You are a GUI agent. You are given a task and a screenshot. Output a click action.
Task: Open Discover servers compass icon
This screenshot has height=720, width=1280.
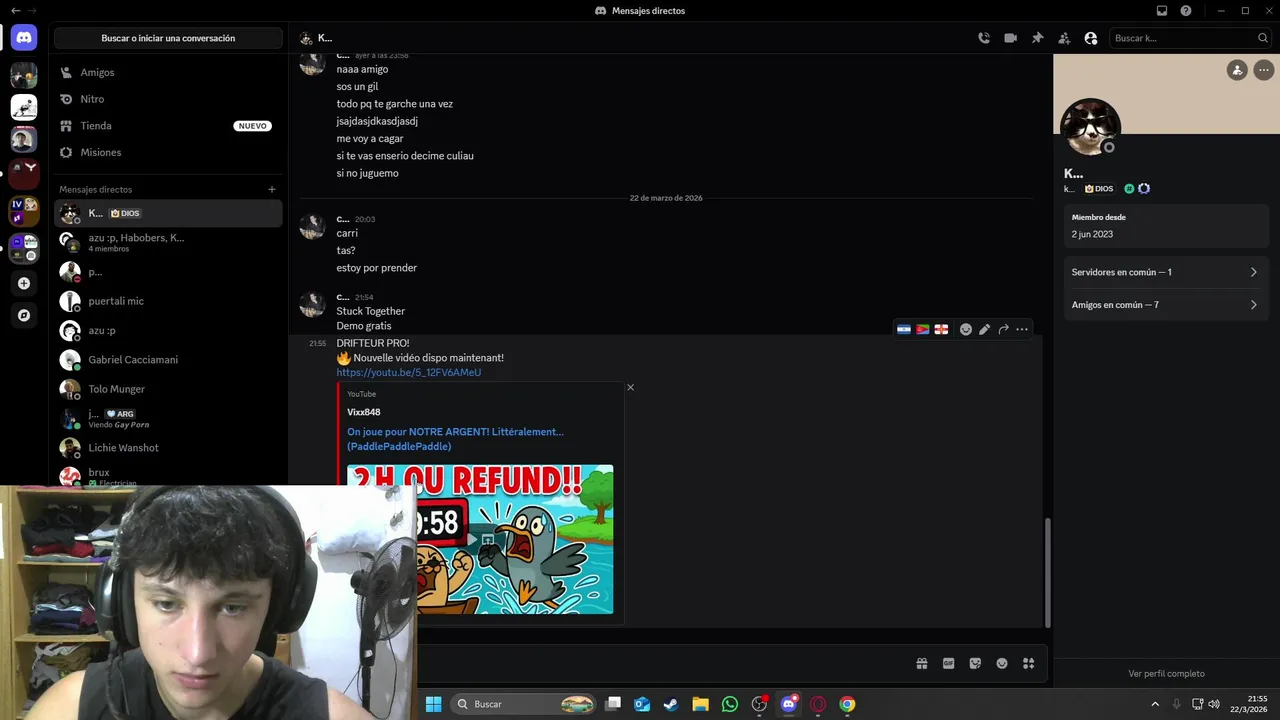tap(24, 315)
